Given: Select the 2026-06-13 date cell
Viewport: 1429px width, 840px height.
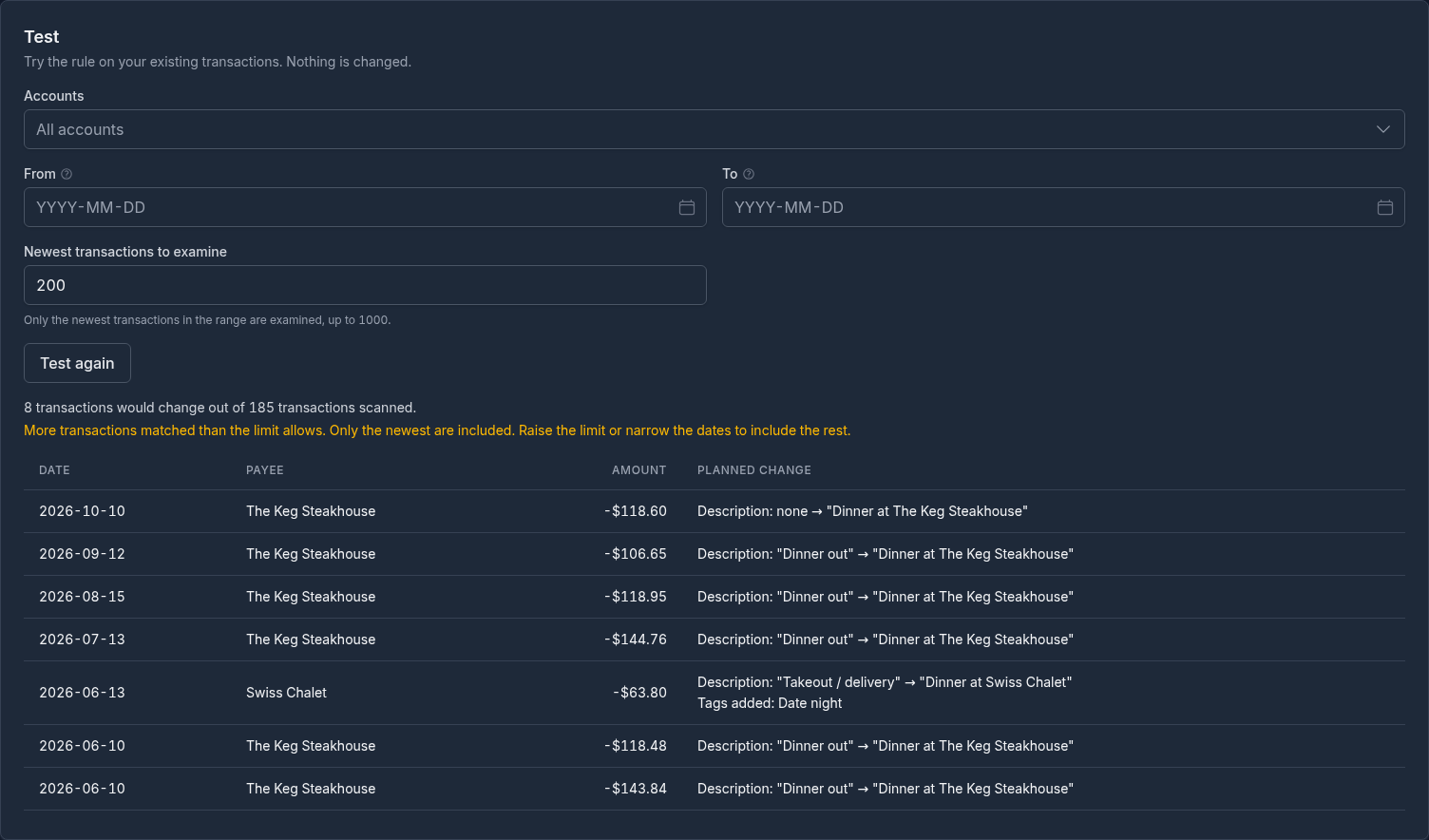Looking at the screenshot, I should (x=82, y=693).
